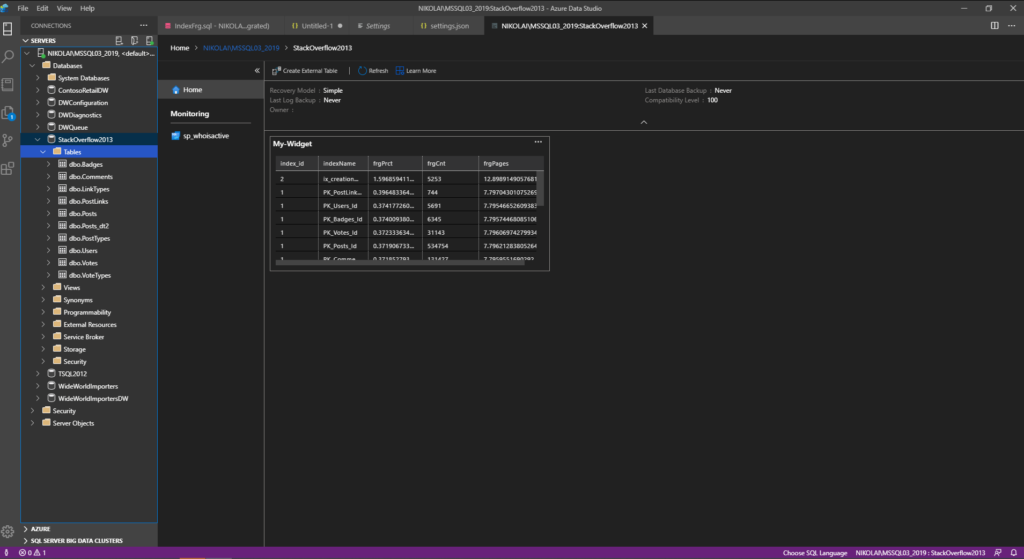Image resolution: width=1024 pixels, height=559 pixels.
Task: Sort by frgPrct column header
Action: point(394,163)
